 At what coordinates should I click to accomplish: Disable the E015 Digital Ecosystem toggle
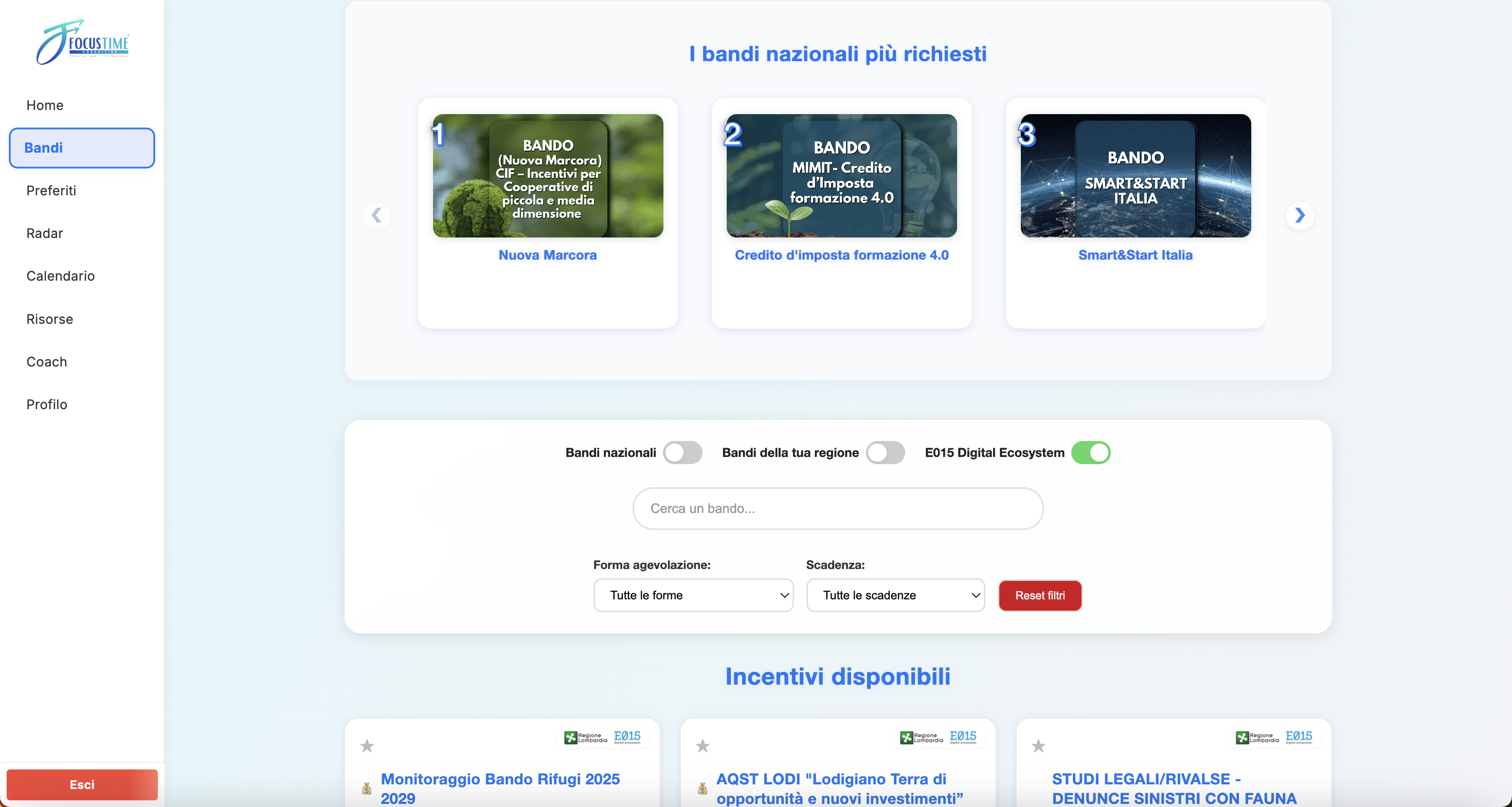click(1091, 453)
